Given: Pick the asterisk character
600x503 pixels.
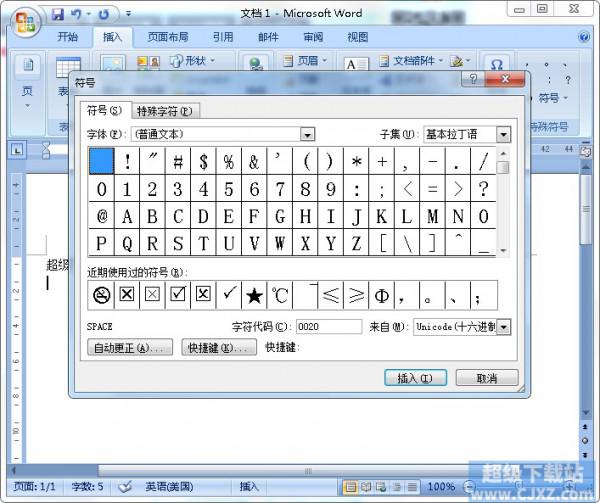Looking at the screenshot, I should pos(356,161).
